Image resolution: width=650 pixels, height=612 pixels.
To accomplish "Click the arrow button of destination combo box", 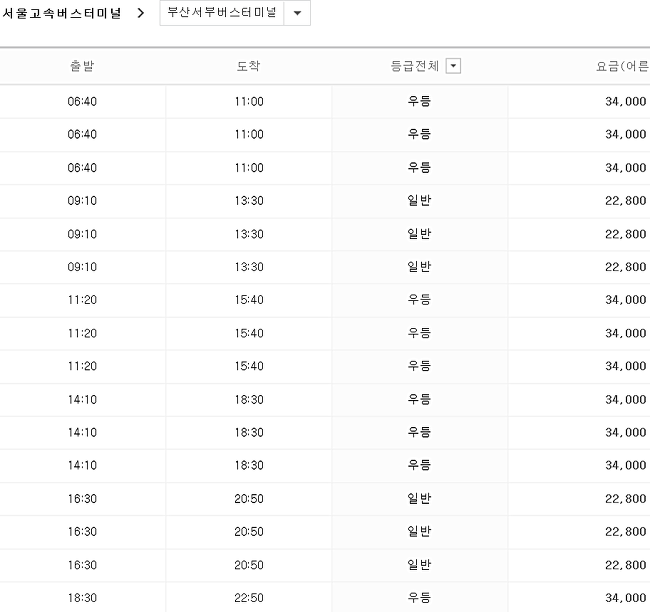I will point(297,13).
